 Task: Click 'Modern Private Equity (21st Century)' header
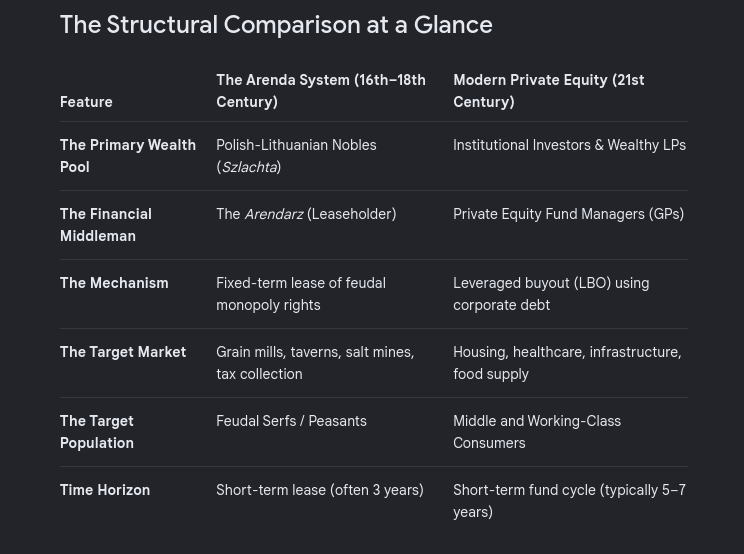coord(549,91)
